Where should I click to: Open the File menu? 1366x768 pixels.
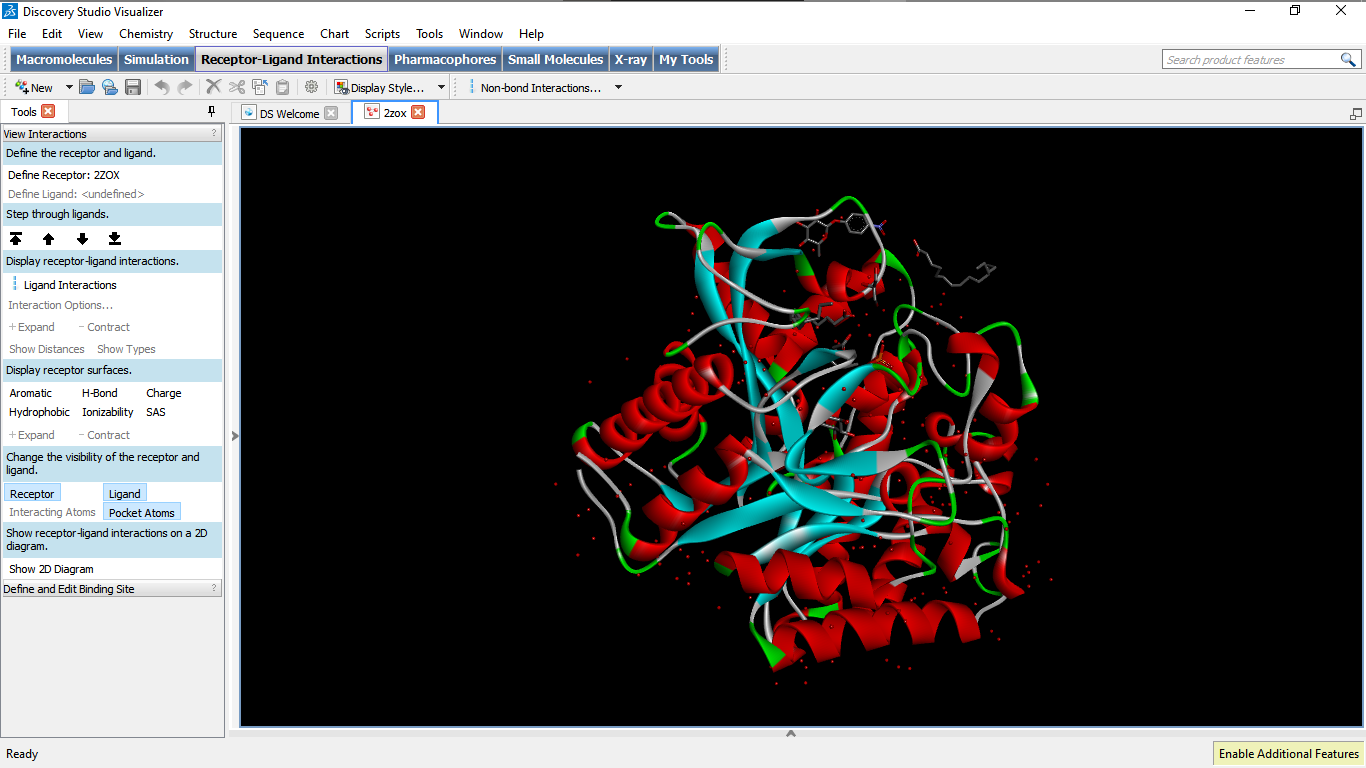point(17,33)
